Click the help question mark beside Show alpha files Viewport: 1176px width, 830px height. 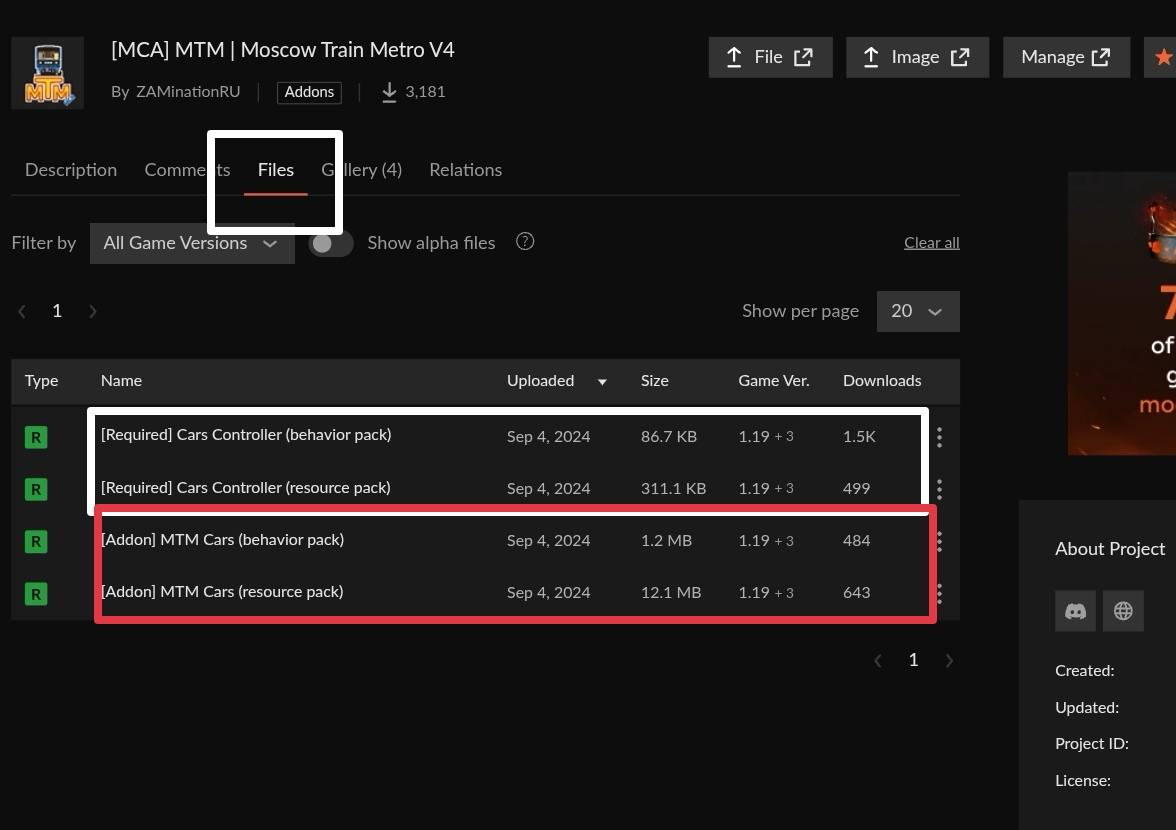click(x=525, y=241)
